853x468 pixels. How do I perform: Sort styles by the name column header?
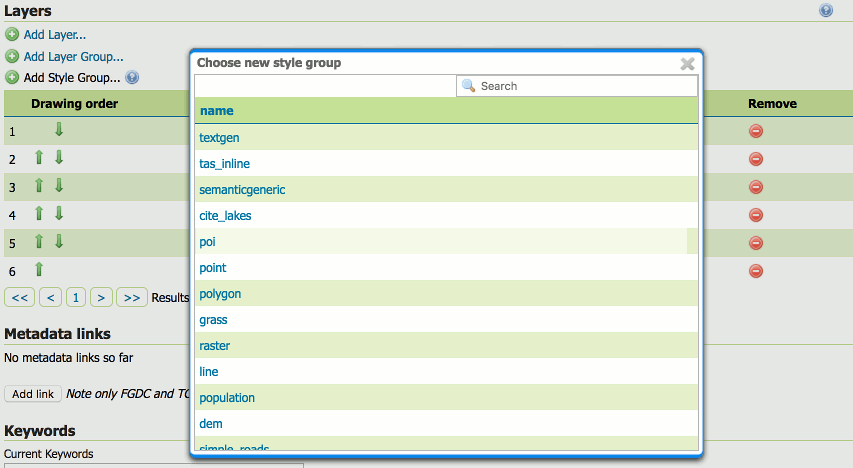216,111
